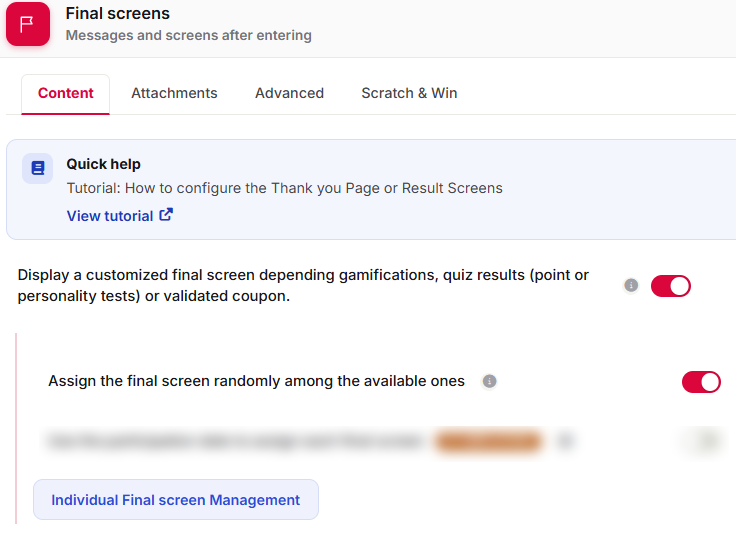This screenshot has height=535, width=736.
Task: Go to the Scratch & Win tab
Action: [x=409, y=93]
